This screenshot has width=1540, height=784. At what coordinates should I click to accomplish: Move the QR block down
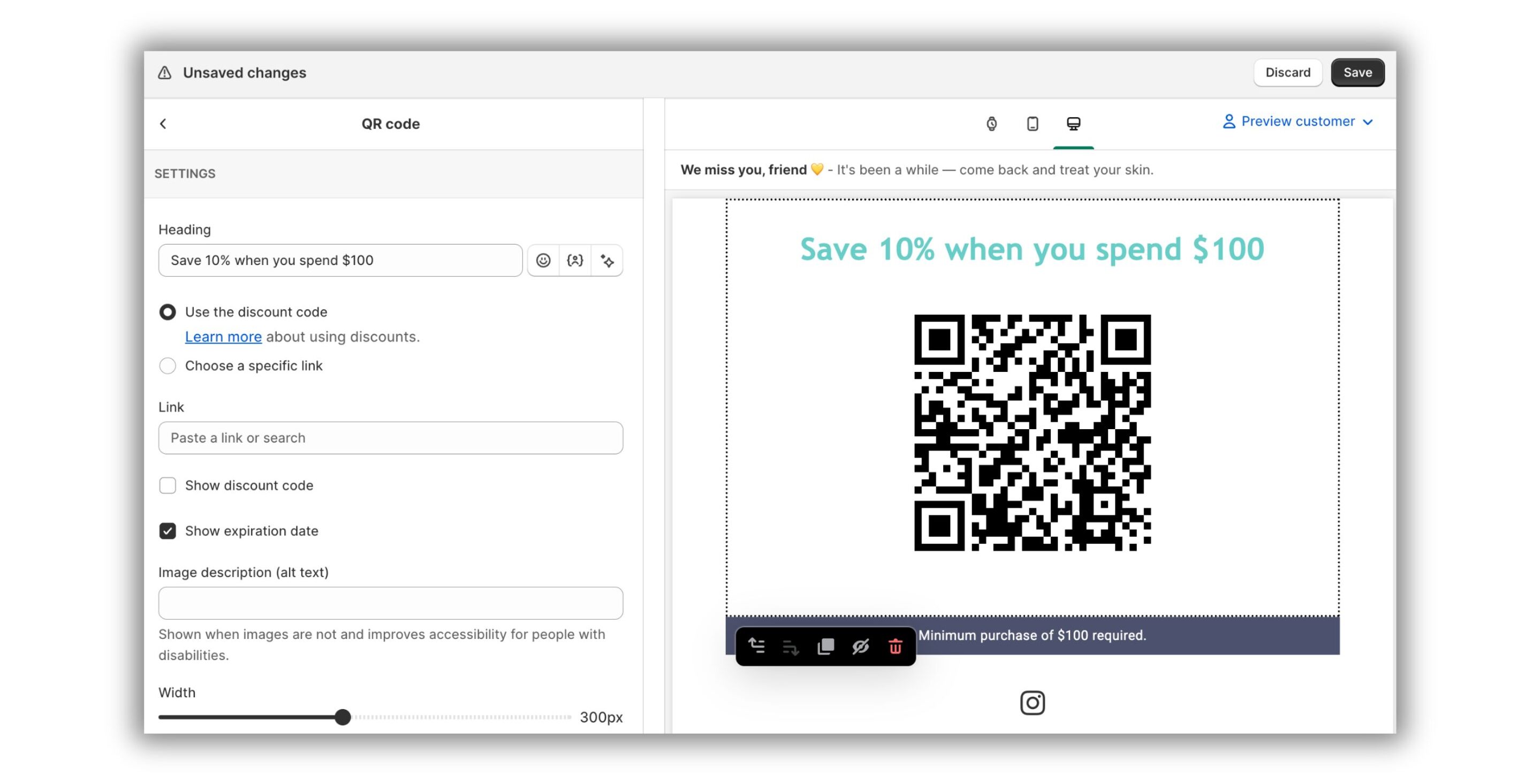click(x=790, y=646)
